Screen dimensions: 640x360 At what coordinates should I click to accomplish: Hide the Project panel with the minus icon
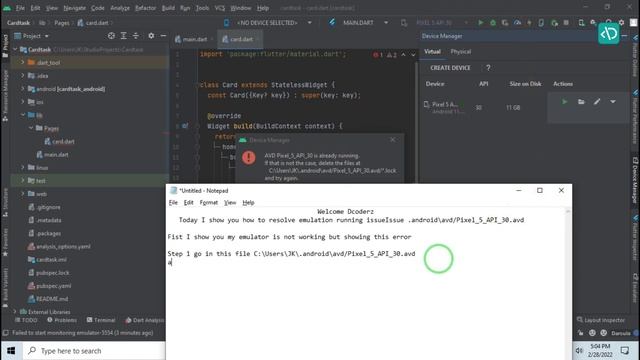[163, 36]
